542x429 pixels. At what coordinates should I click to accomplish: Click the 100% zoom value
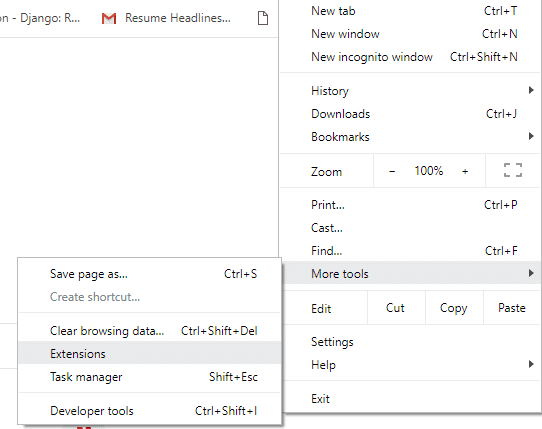click(x=429, y=171)
